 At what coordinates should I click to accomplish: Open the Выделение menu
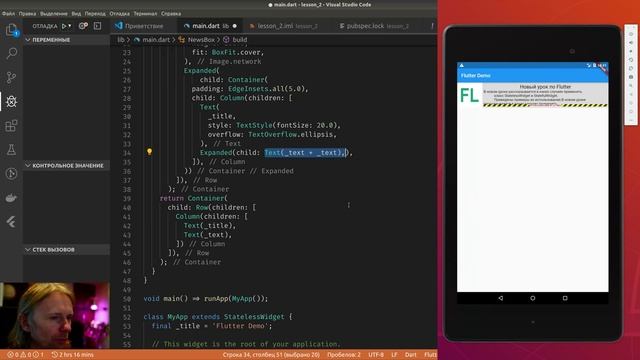pyautogui.click(x=53, y=13)
